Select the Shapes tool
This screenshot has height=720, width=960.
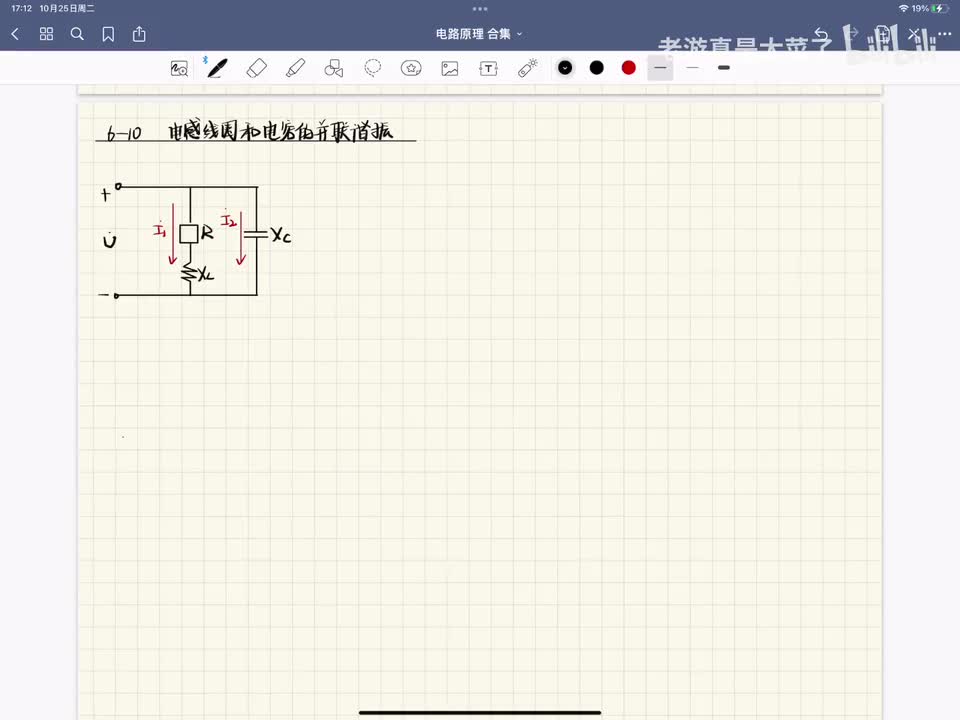point(334,68)
